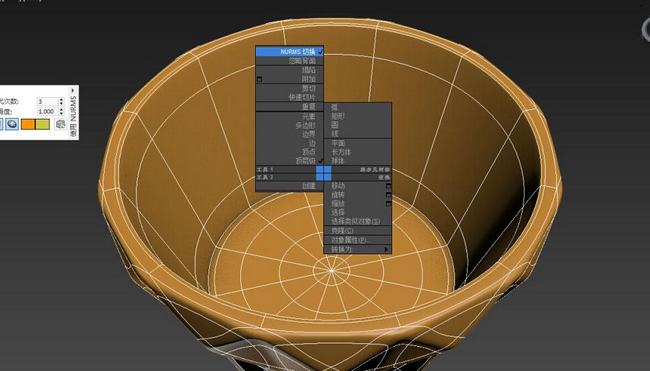Switch to 元素 sub-object level
Screen dimensions: 650x371
[x=289, y=116]
